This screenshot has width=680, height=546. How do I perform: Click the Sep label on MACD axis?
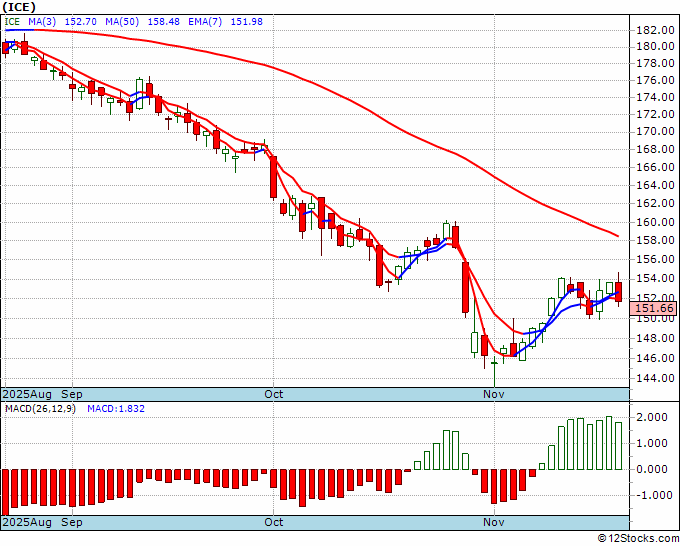click(x=72, y=522)
